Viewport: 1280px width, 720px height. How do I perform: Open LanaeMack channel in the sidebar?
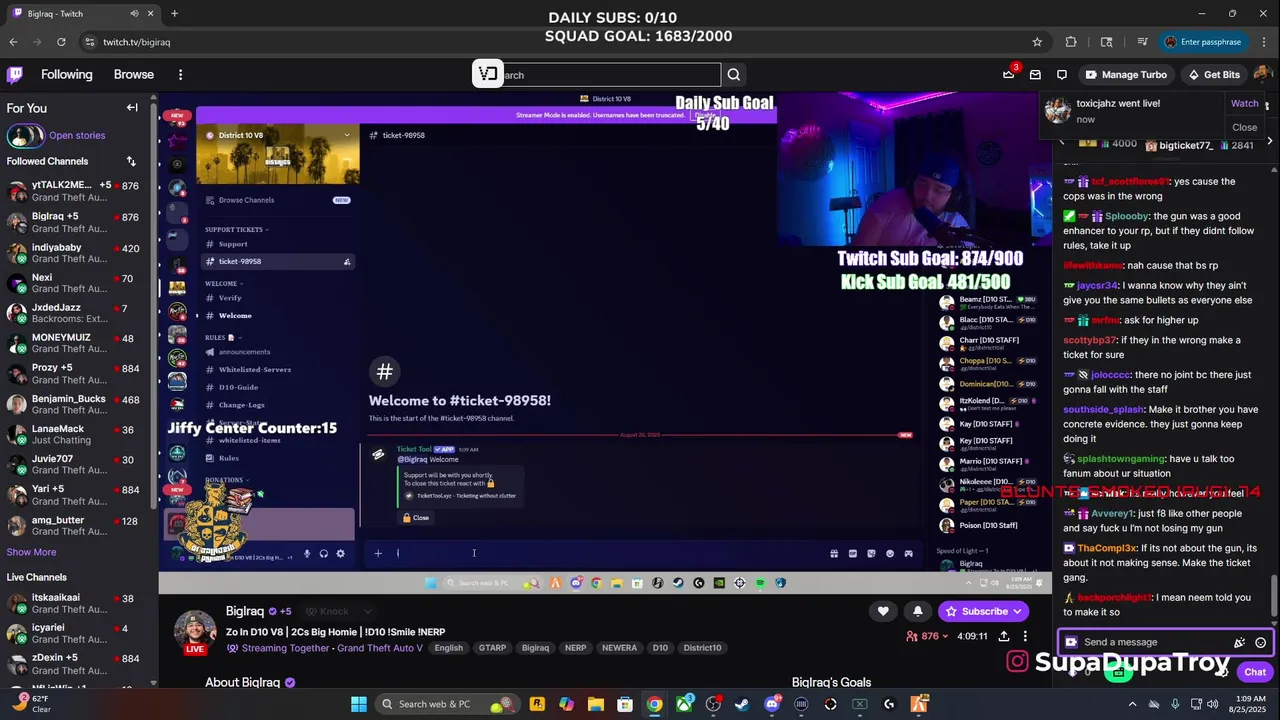pos(78,435)
